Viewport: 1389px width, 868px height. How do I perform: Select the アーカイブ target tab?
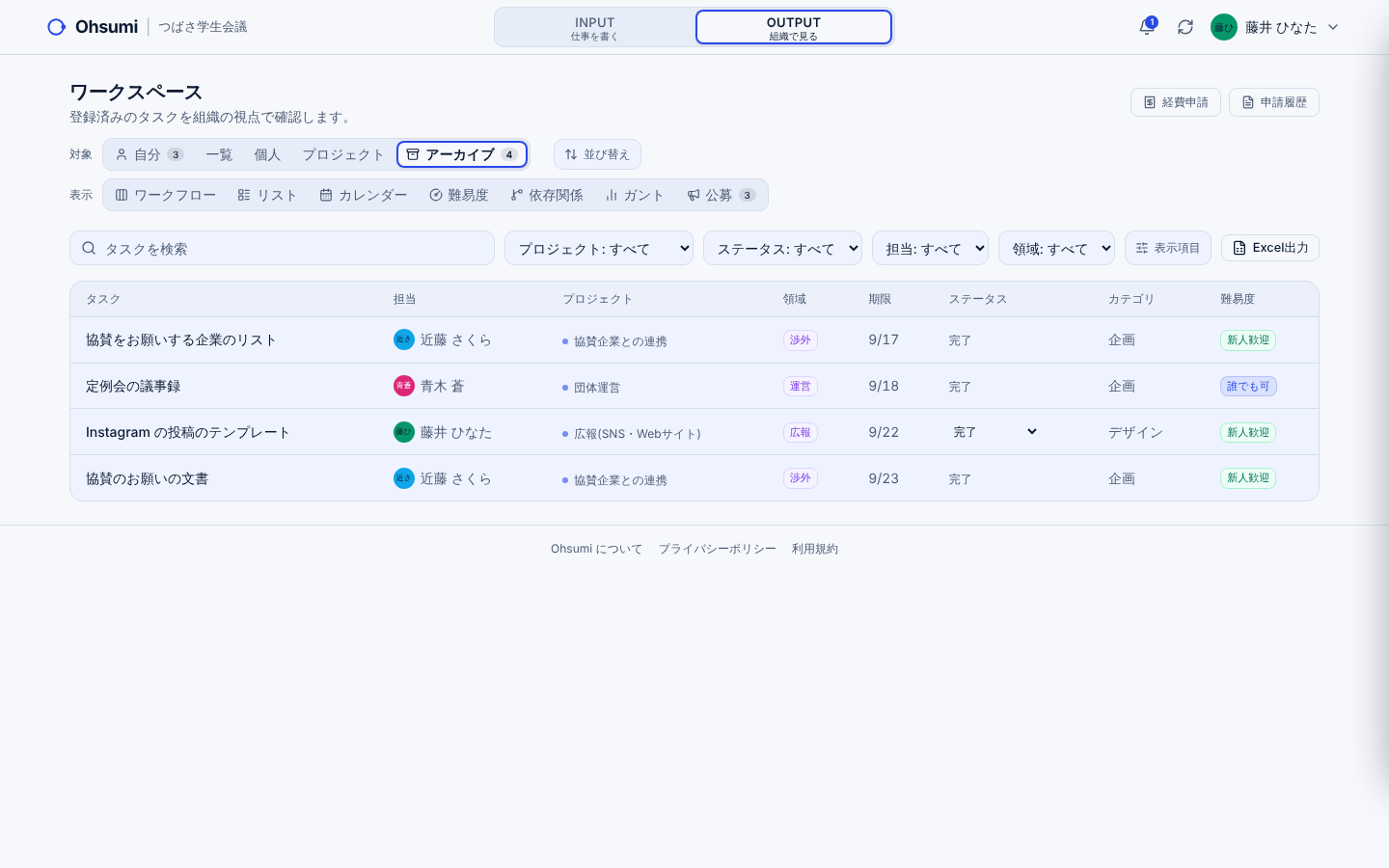pyautogui.click(x=462, y=154)
